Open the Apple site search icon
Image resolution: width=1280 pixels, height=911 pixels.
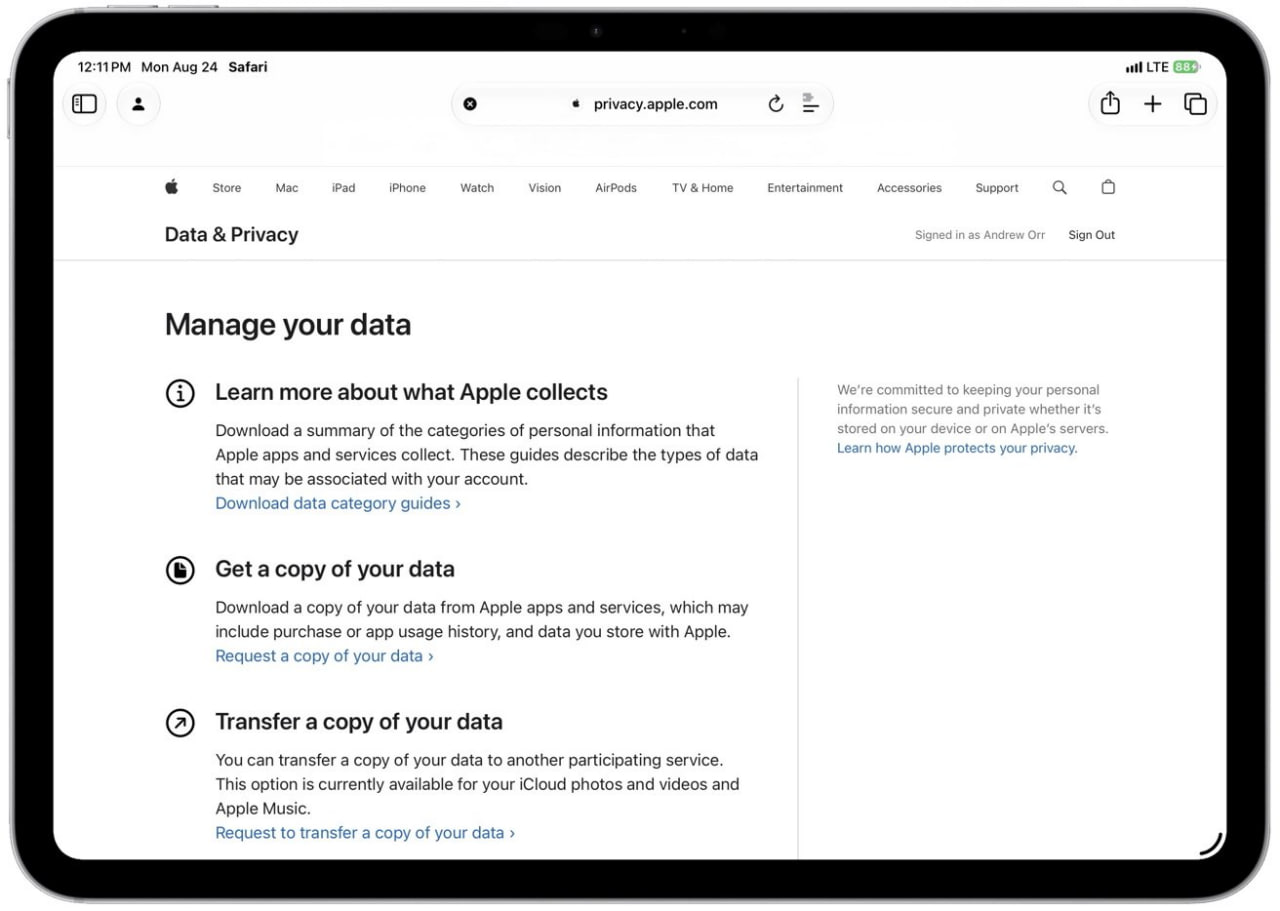click(1060, 187)
